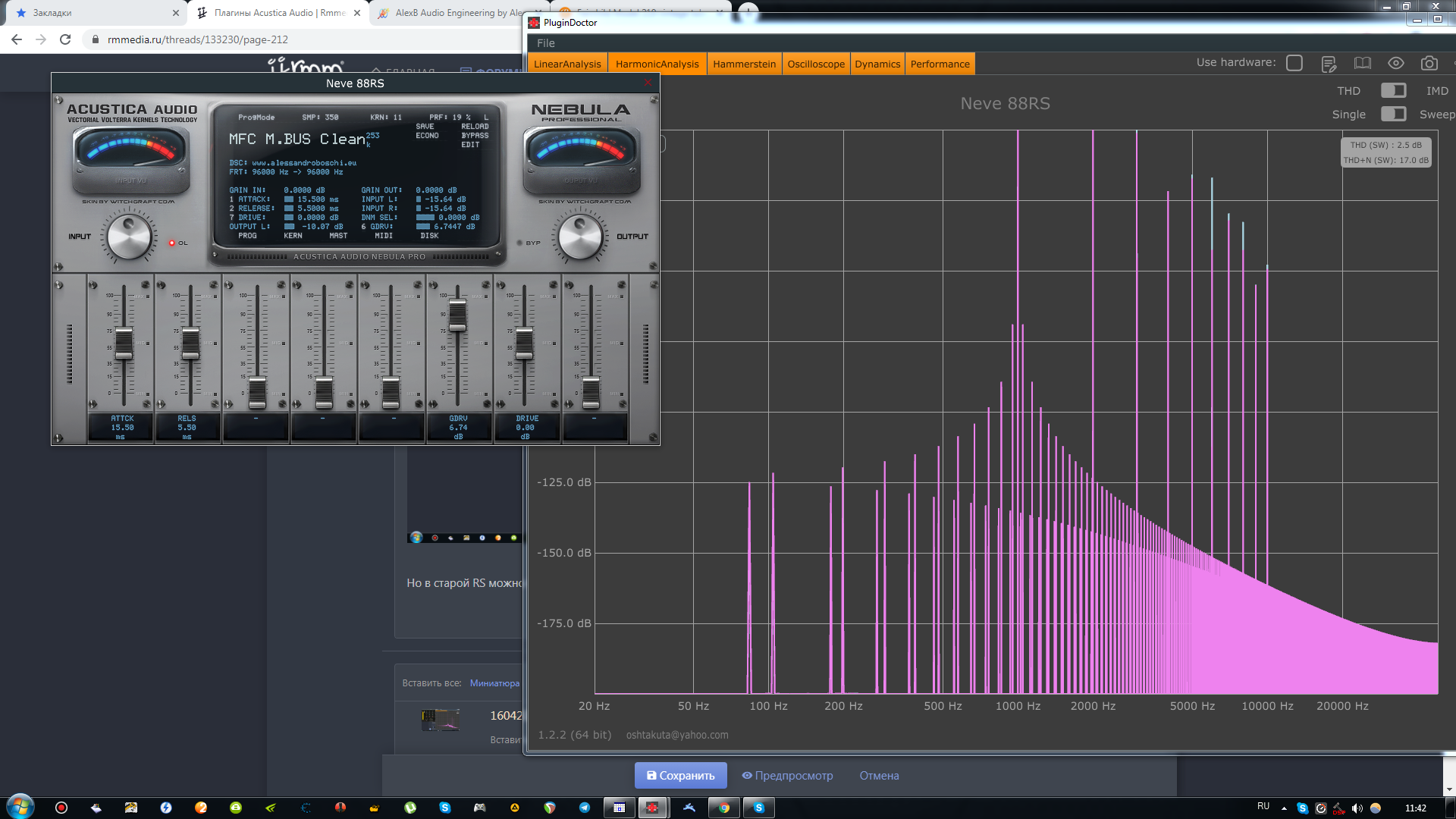Click the BYP bypass LED button
The width and height of the screenshot is (1456, 819).
pos(520,243)
